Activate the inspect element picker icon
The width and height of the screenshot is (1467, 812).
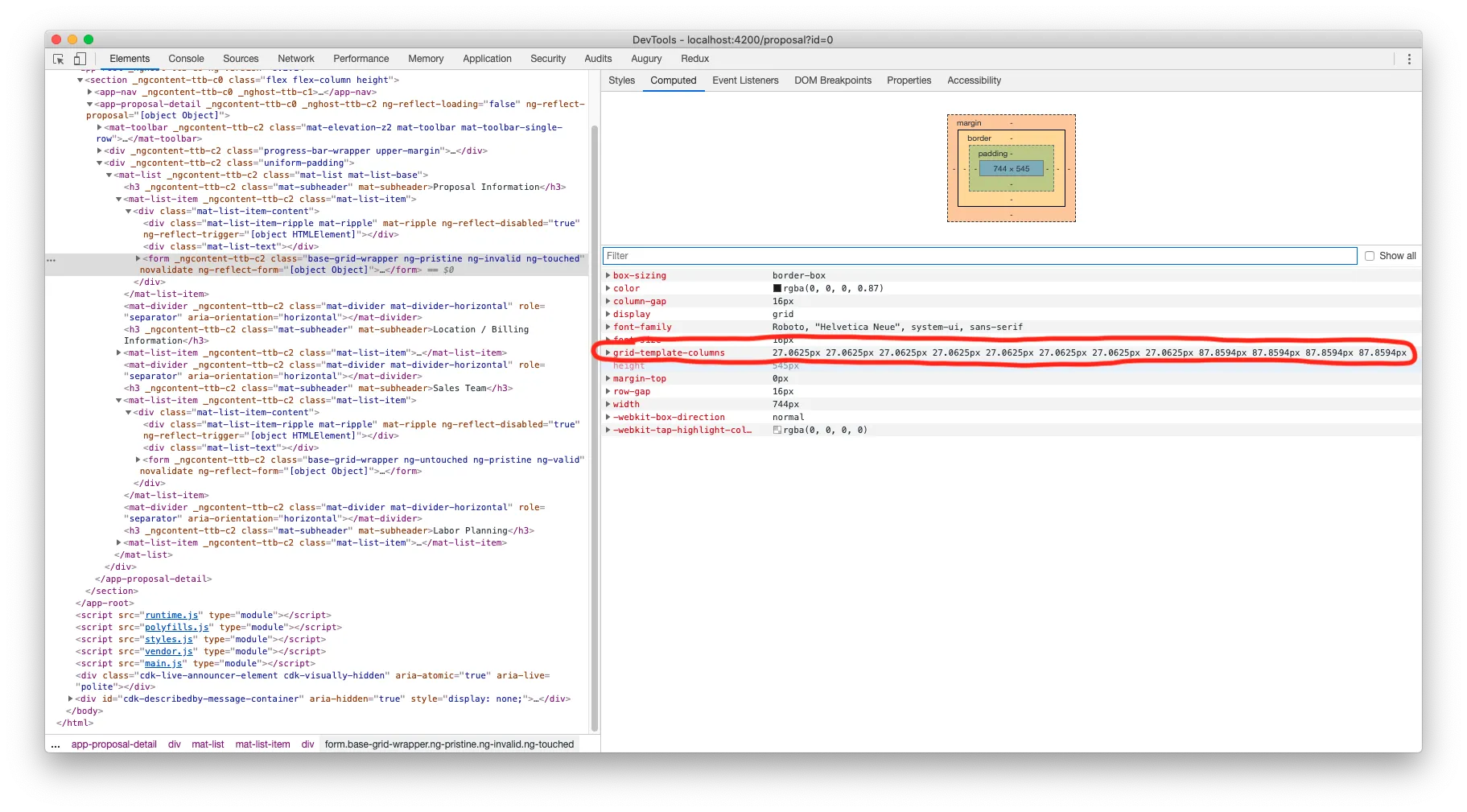[x=59, y=59]
